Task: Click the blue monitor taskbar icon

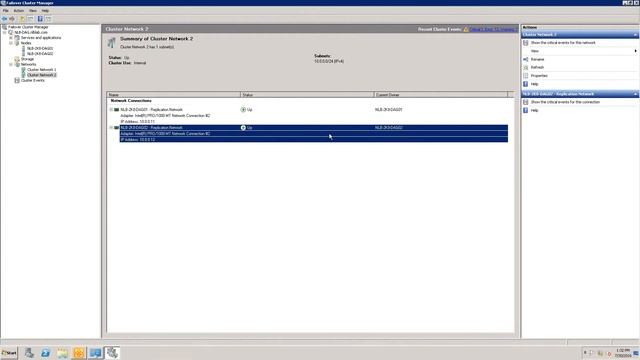Action: (96, 353)
